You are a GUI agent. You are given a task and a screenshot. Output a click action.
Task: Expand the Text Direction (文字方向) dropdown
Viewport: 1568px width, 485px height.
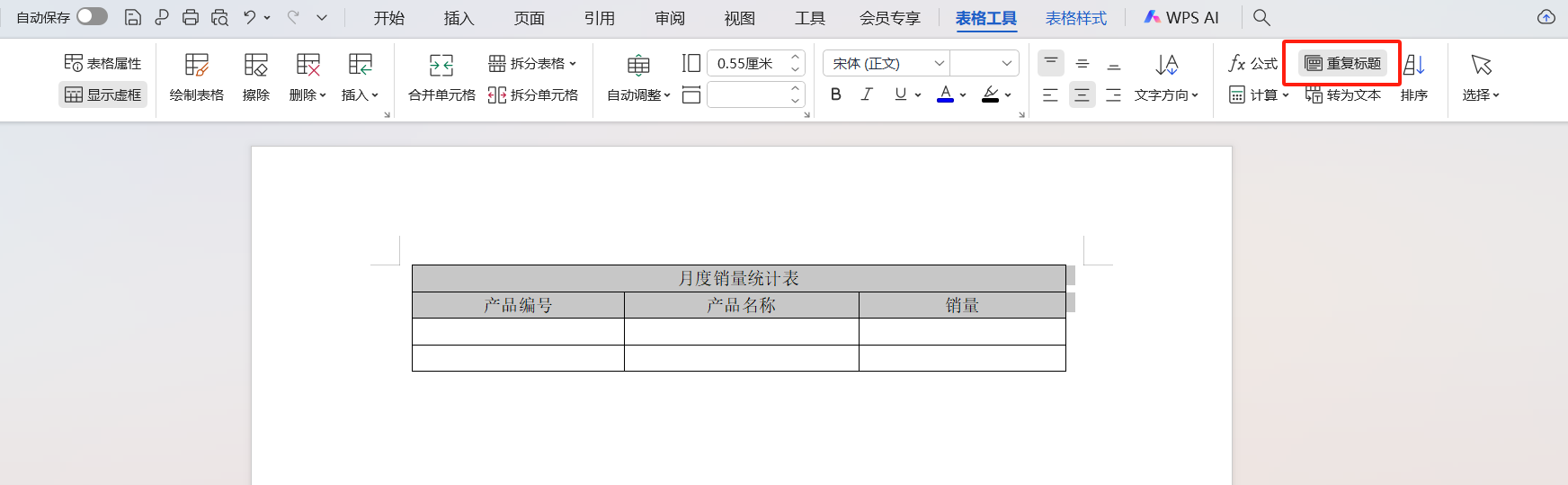(x=1166, y=94)
